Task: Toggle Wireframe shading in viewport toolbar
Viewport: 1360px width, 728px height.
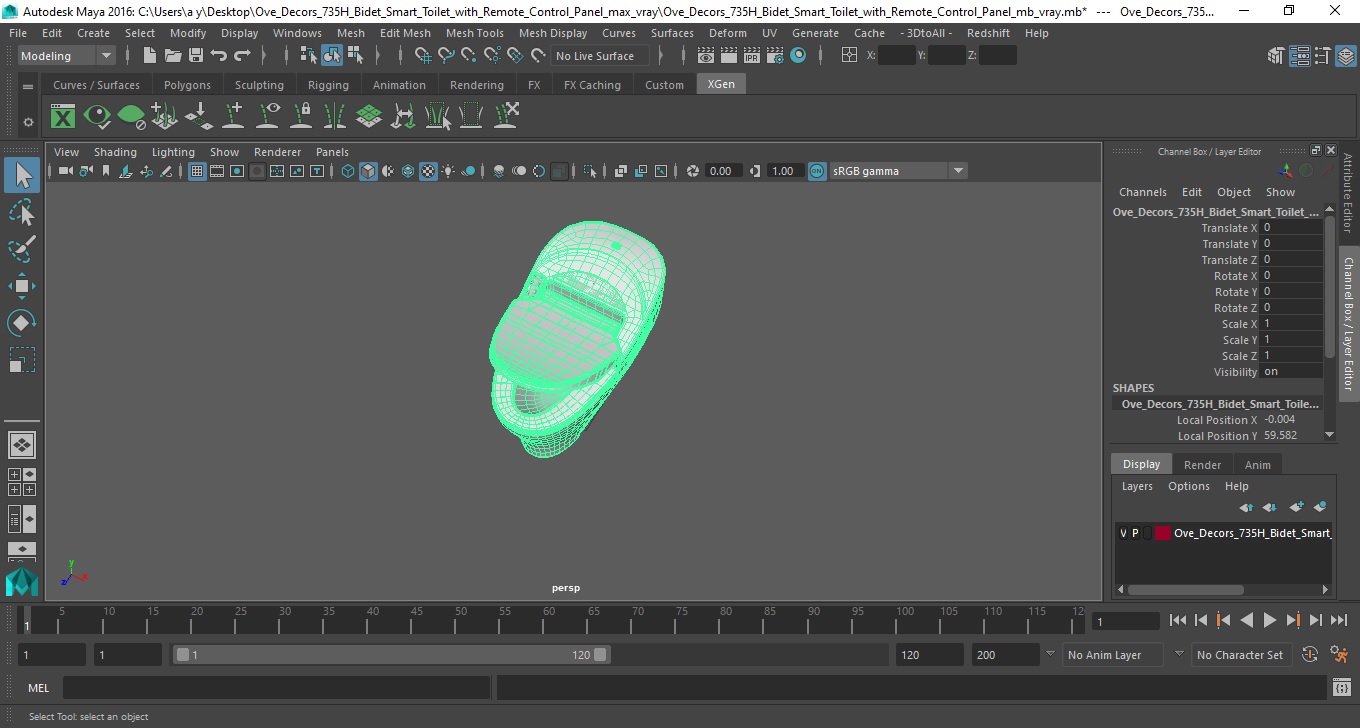Action: tap(348, 171)
